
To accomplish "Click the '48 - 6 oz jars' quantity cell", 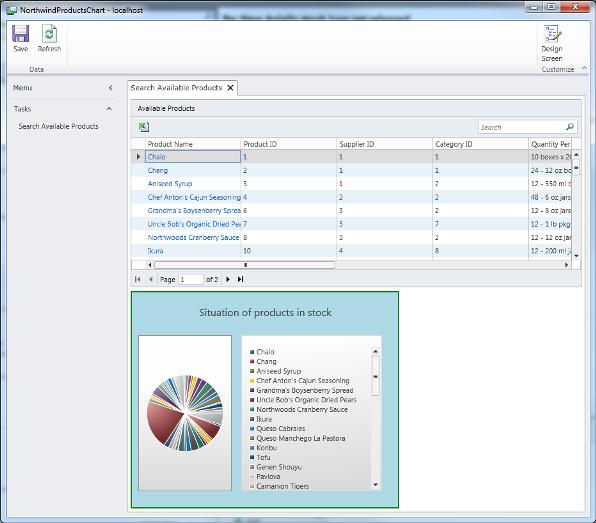I will [550, 197].
